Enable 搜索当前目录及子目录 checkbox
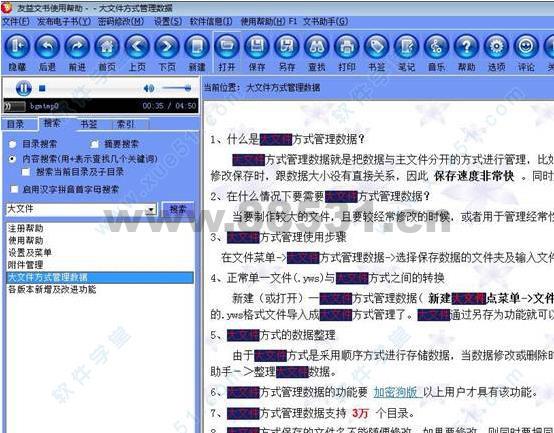This screenshot has width=554, height=433. click(25, 172)
